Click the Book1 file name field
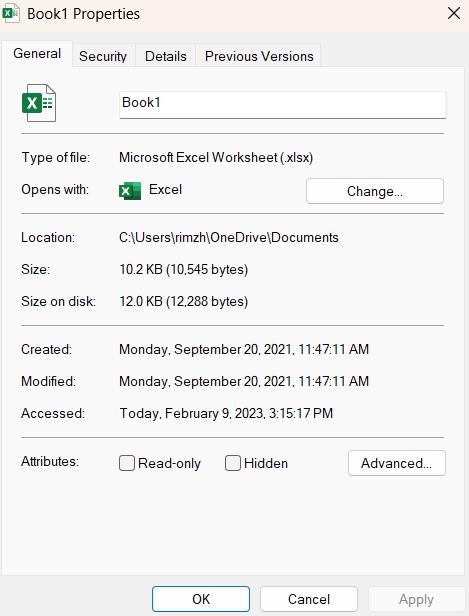 [x=283, y=104]
